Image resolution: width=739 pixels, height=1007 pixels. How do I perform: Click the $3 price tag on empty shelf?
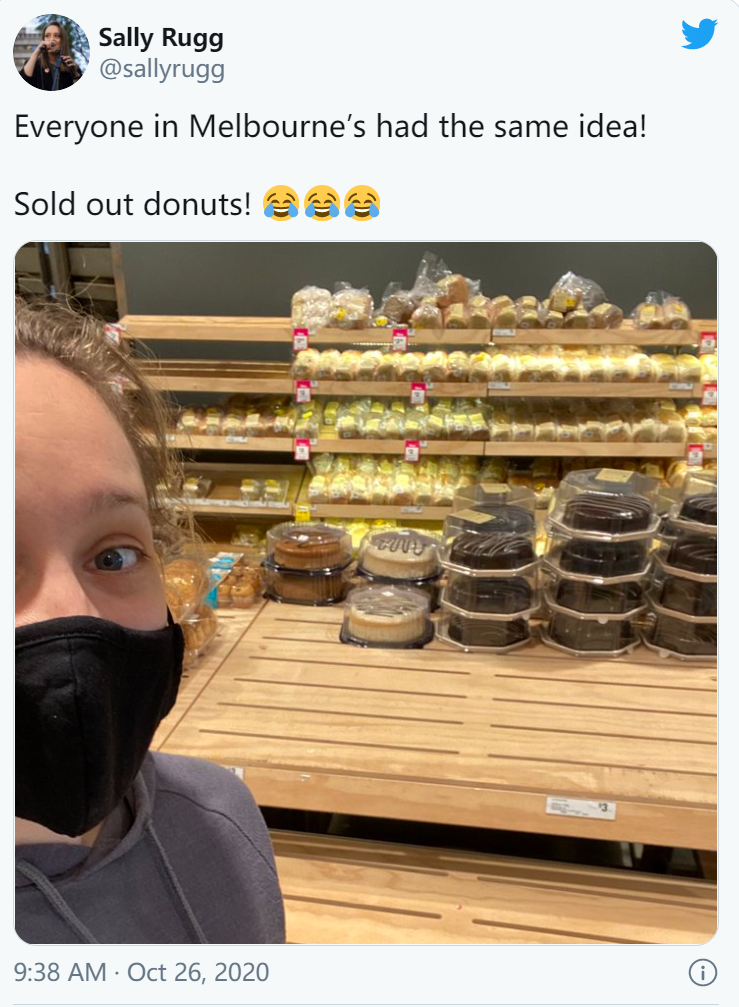581,806
